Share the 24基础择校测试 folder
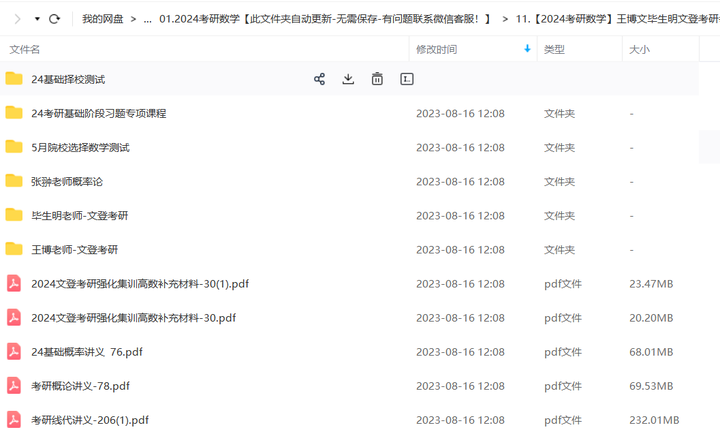Screen dimensions: 720x434 click(x=319, y=79)
